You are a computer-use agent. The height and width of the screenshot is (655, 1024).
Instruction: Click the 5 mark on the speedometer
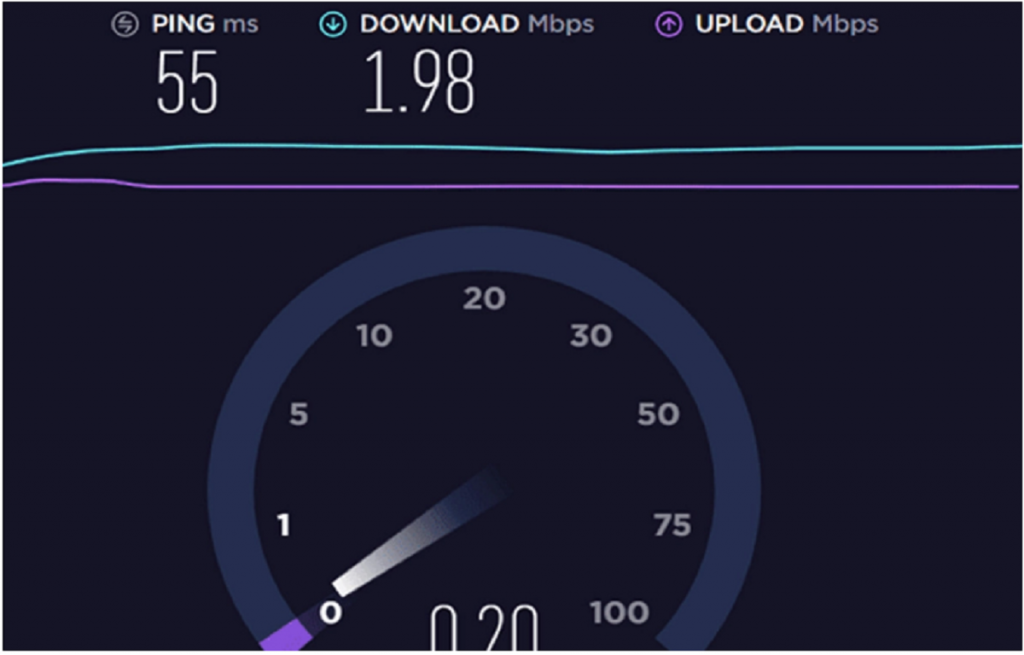point(298,414)
